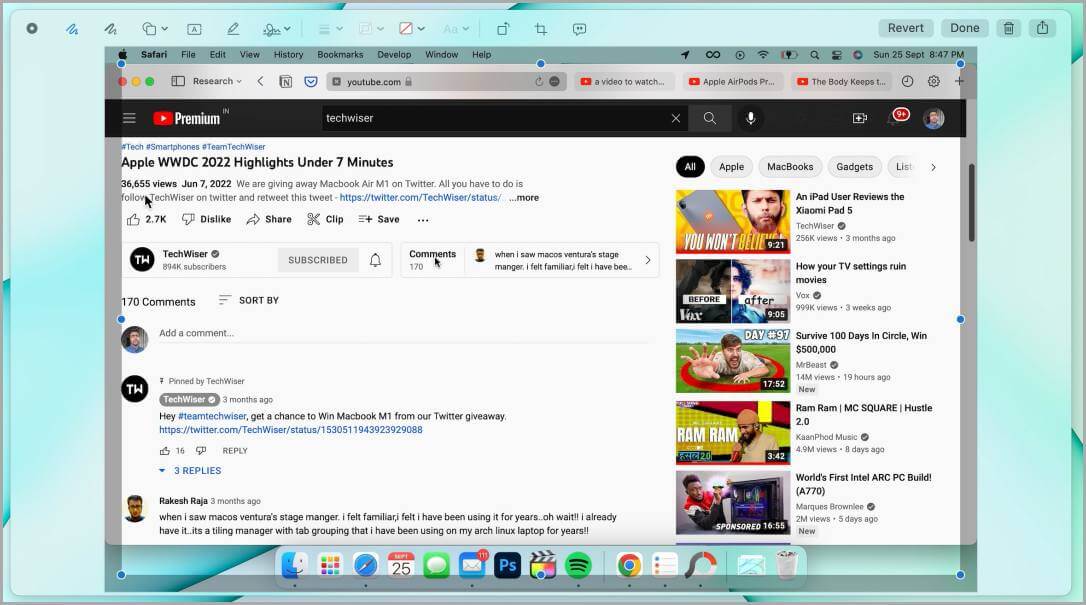Screen dimensions: 1086x605
Task: Click the Share button under the video
Action: coord(269,219)
